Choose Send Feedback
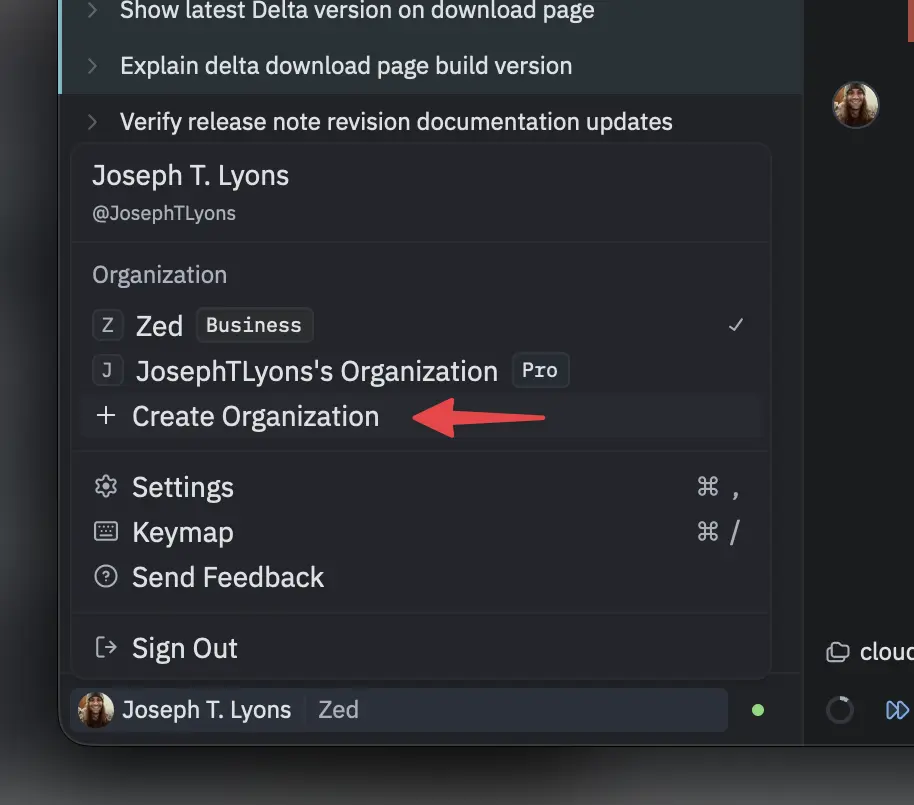 421,577
